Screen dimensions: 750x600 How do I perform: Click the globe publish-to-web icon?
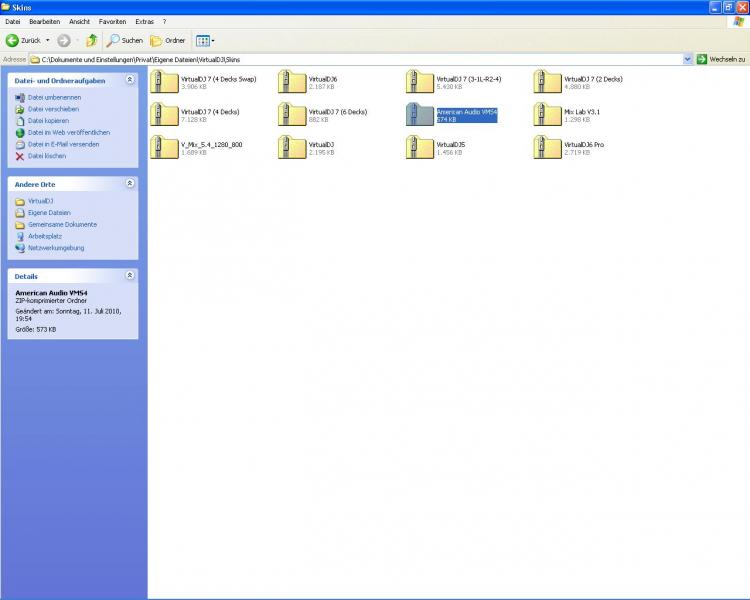(20, 133)
